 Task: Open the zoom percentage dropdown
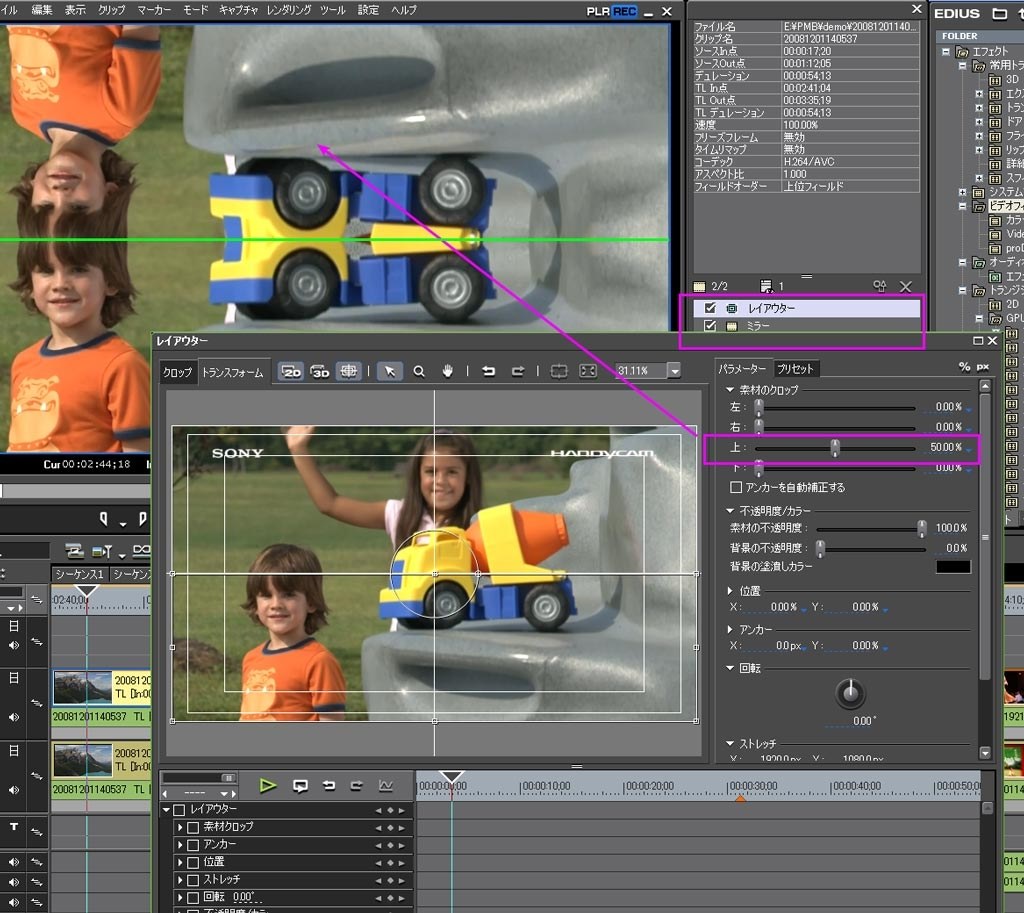click(x=674, y=371)
